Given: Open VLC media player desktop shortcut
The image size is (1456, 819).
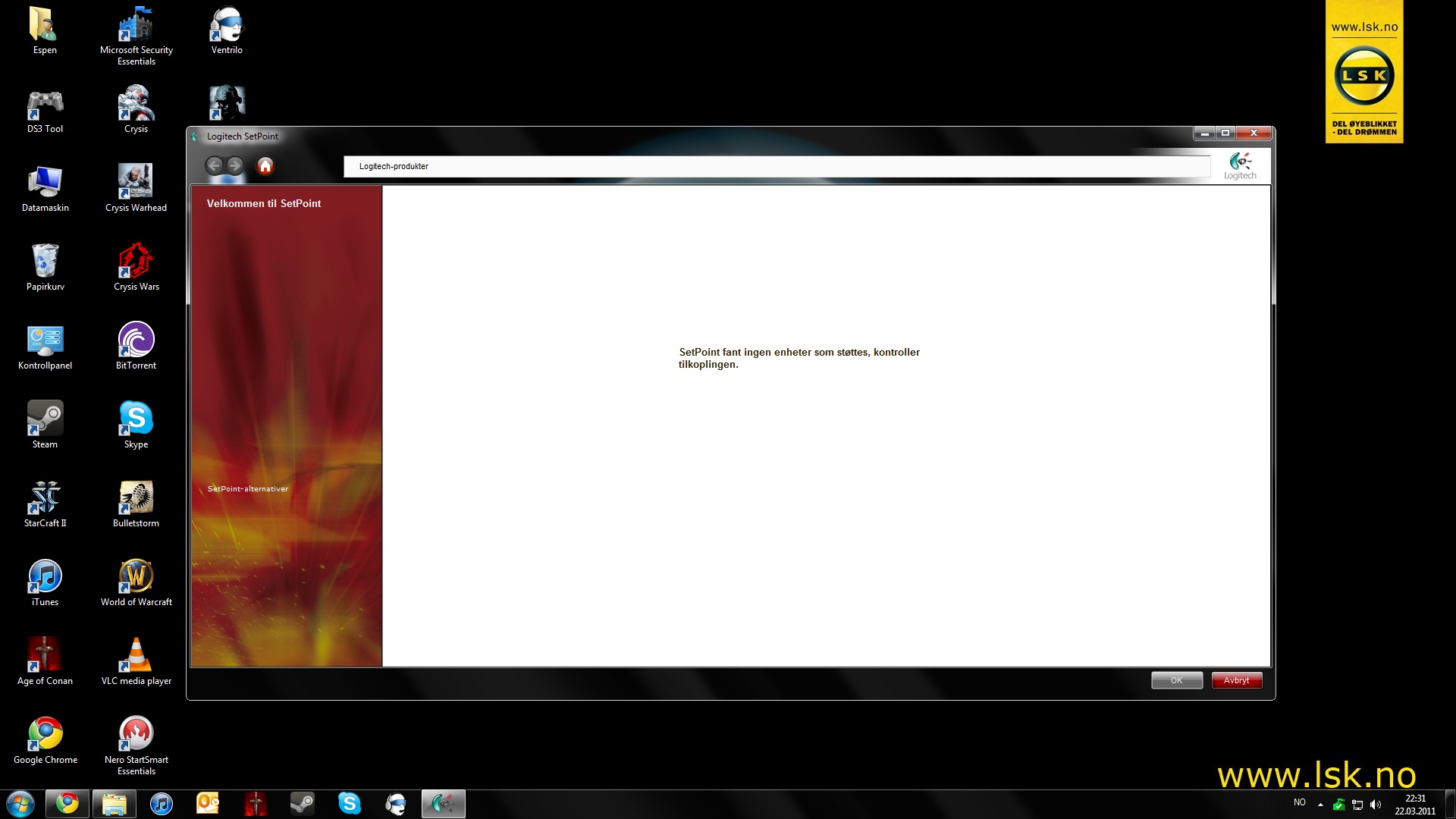Looking at the screenshot, I should click(x=136, y=662).
